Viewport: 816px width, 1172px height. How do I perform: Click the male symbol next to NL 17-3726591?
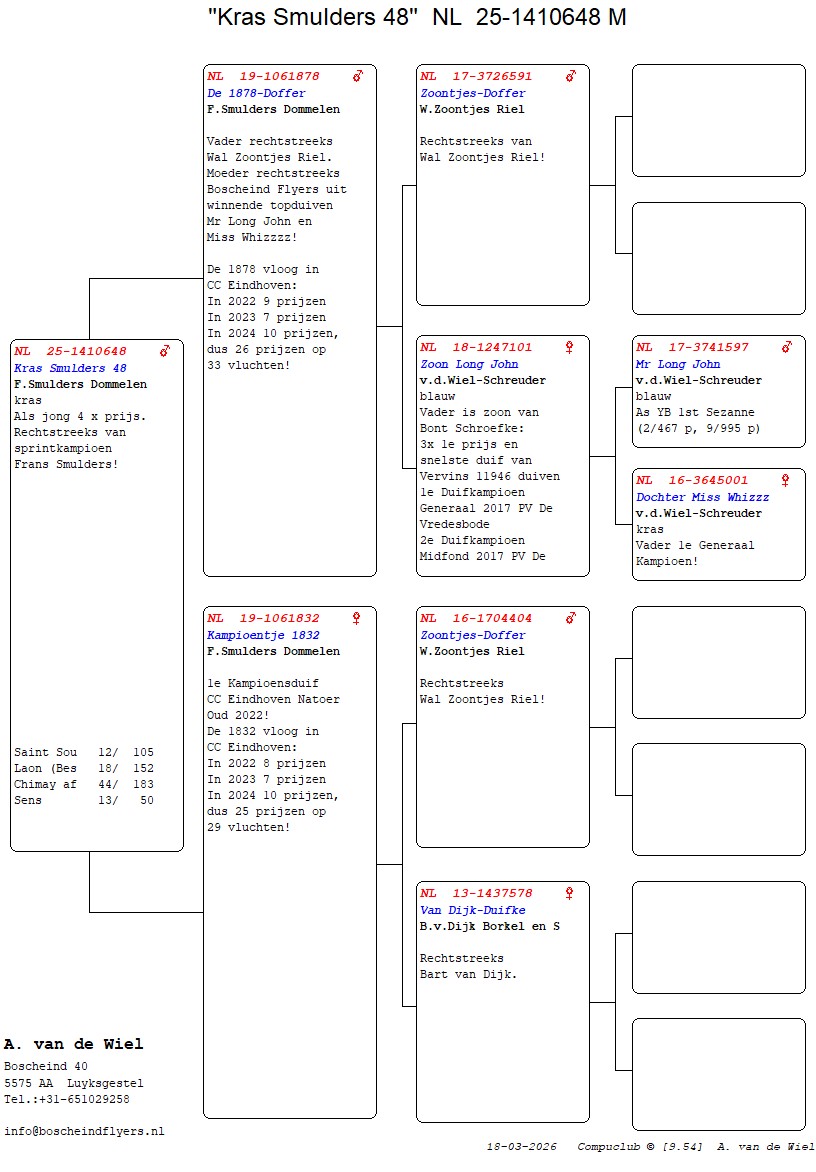571,76
